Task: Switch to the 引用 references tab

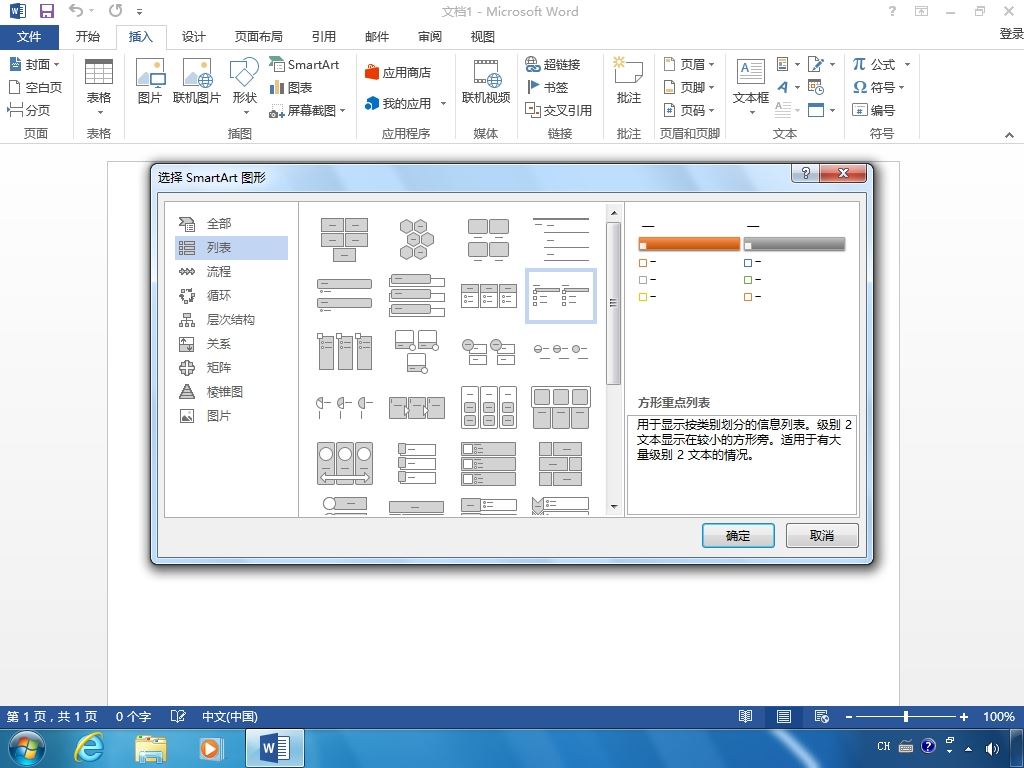Action: 323,37
